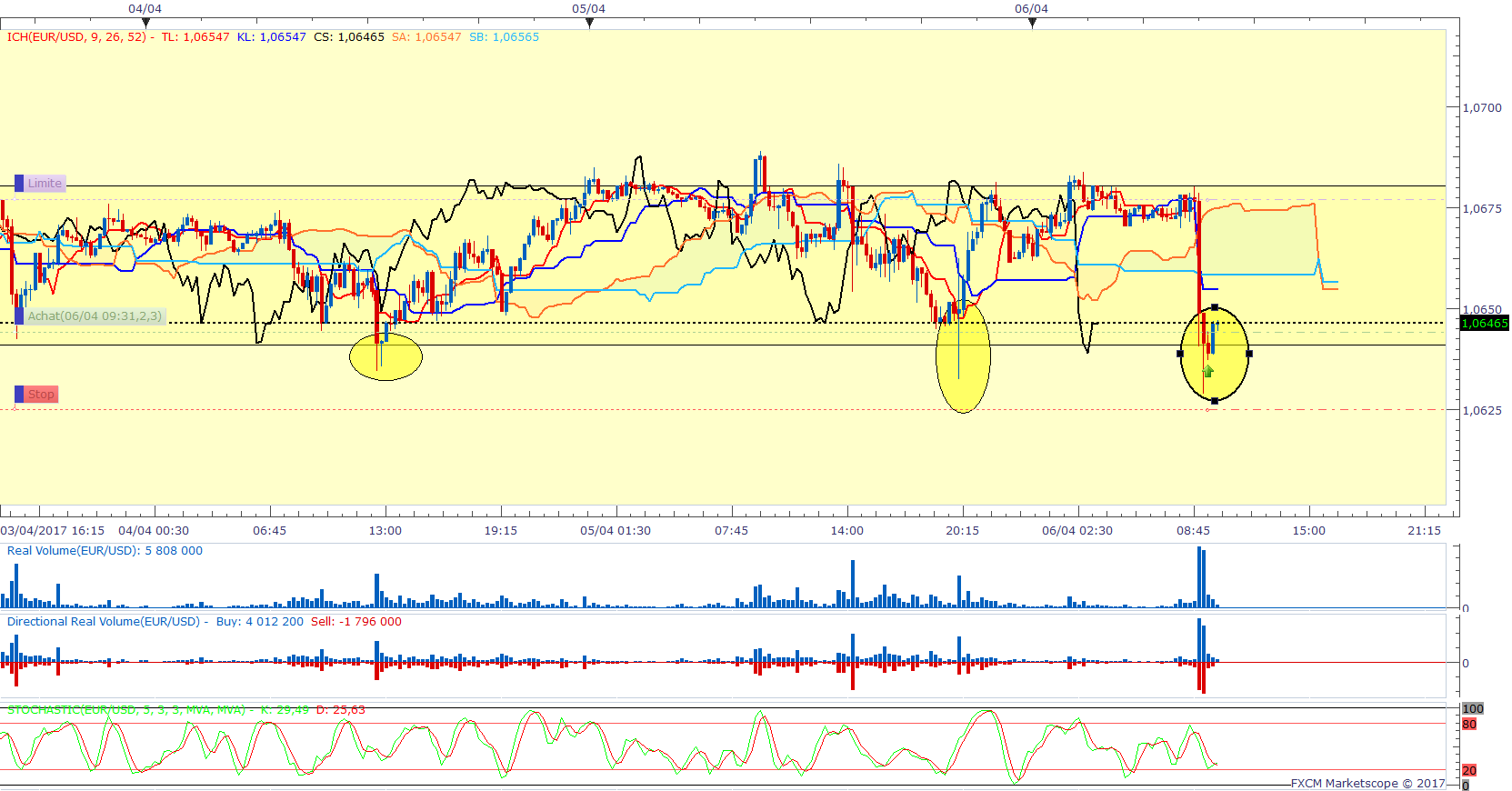Select the Directional Real Volume indicator label

103,622
